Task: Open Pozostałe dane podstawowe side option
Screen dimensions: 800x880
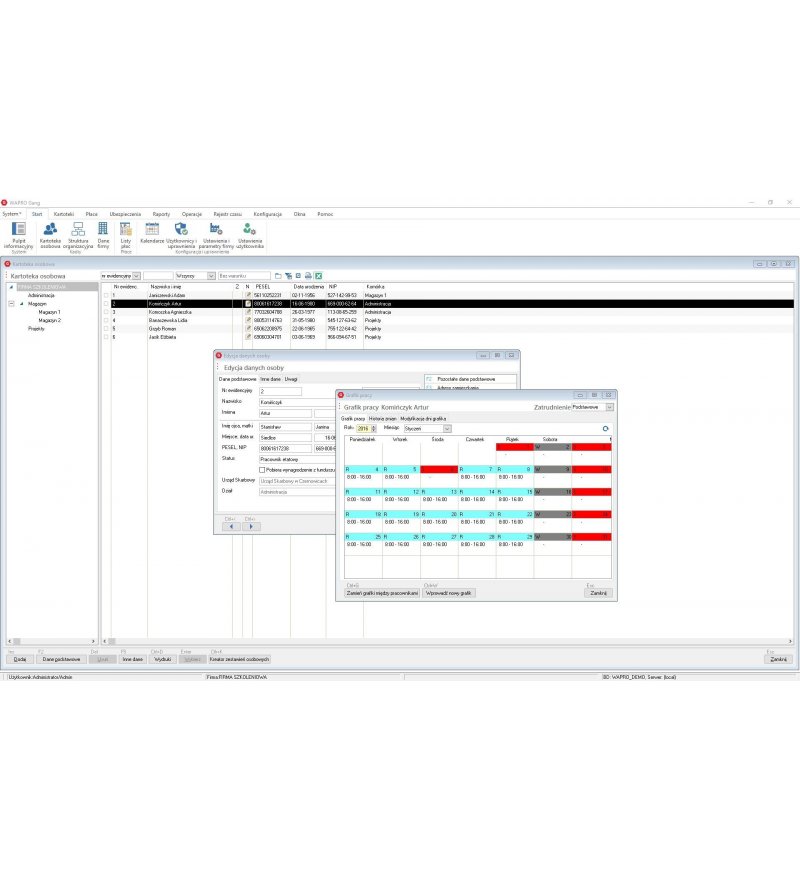Action: 470,379
